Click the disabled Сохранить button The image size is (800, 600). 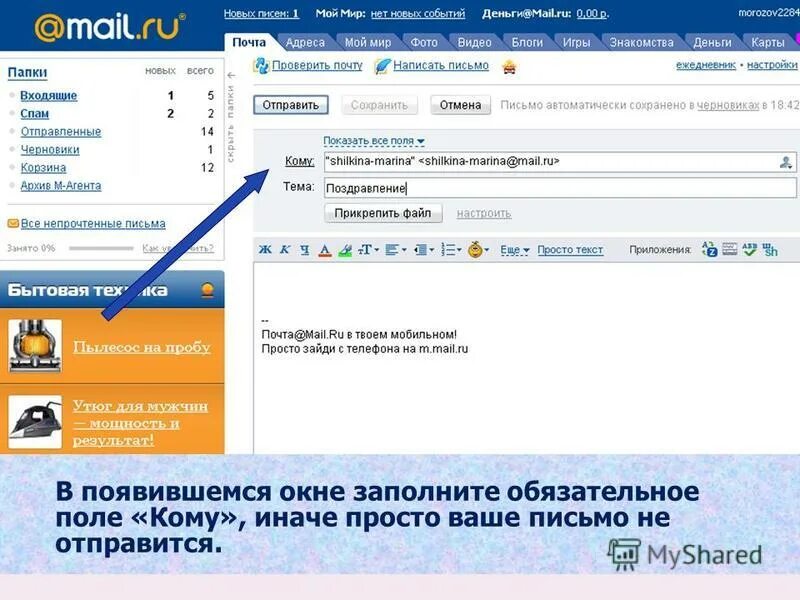pos(379,105)
